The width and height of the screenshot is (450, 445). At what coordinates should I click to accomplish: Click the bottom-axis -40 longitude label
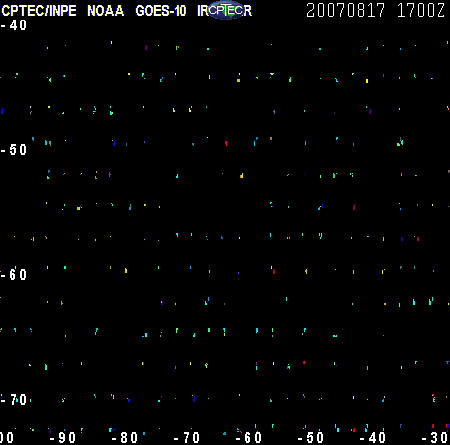pos(373,438)
